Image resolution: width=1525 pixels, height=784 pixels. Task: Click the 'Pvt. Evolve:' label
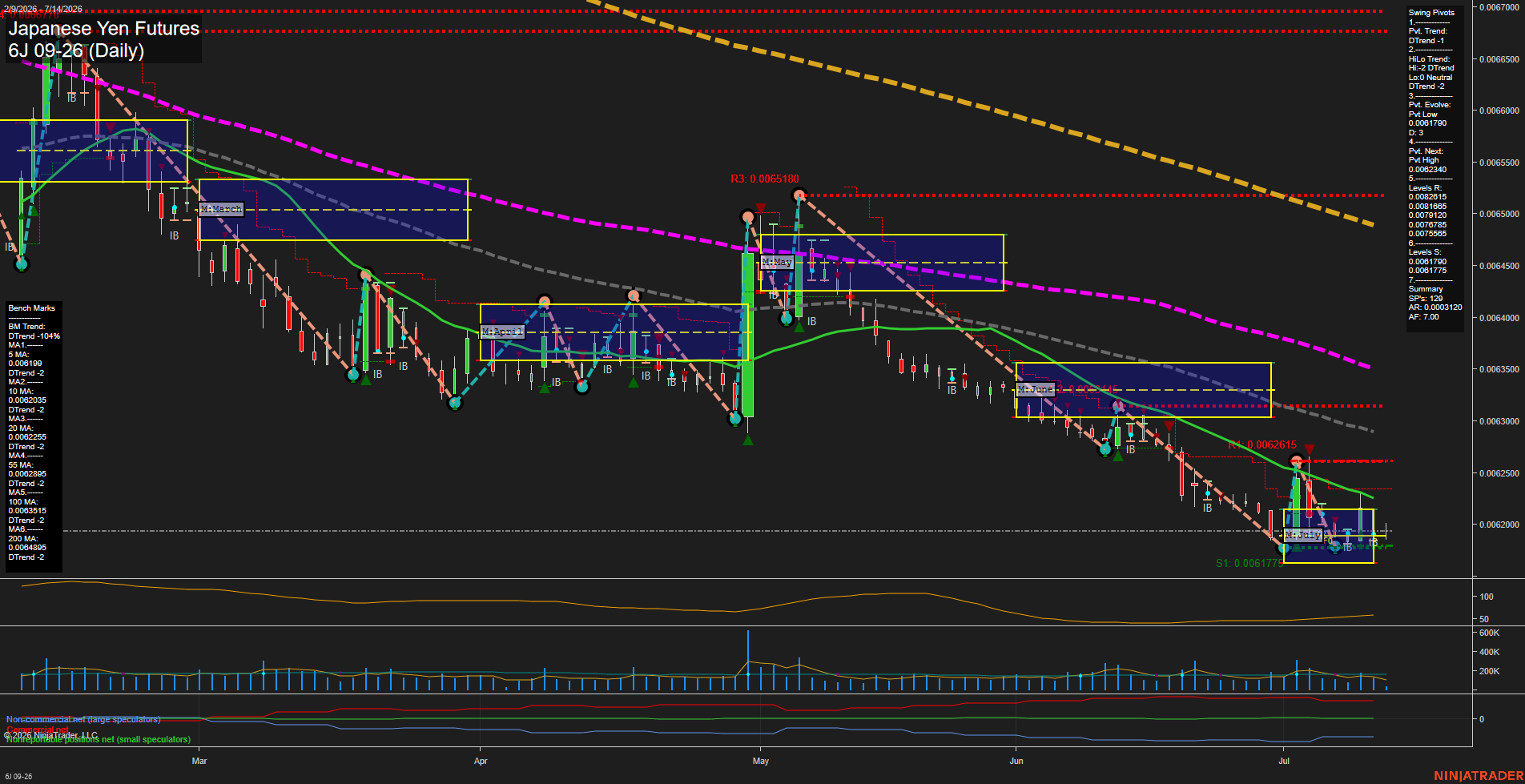(1430, 105)
